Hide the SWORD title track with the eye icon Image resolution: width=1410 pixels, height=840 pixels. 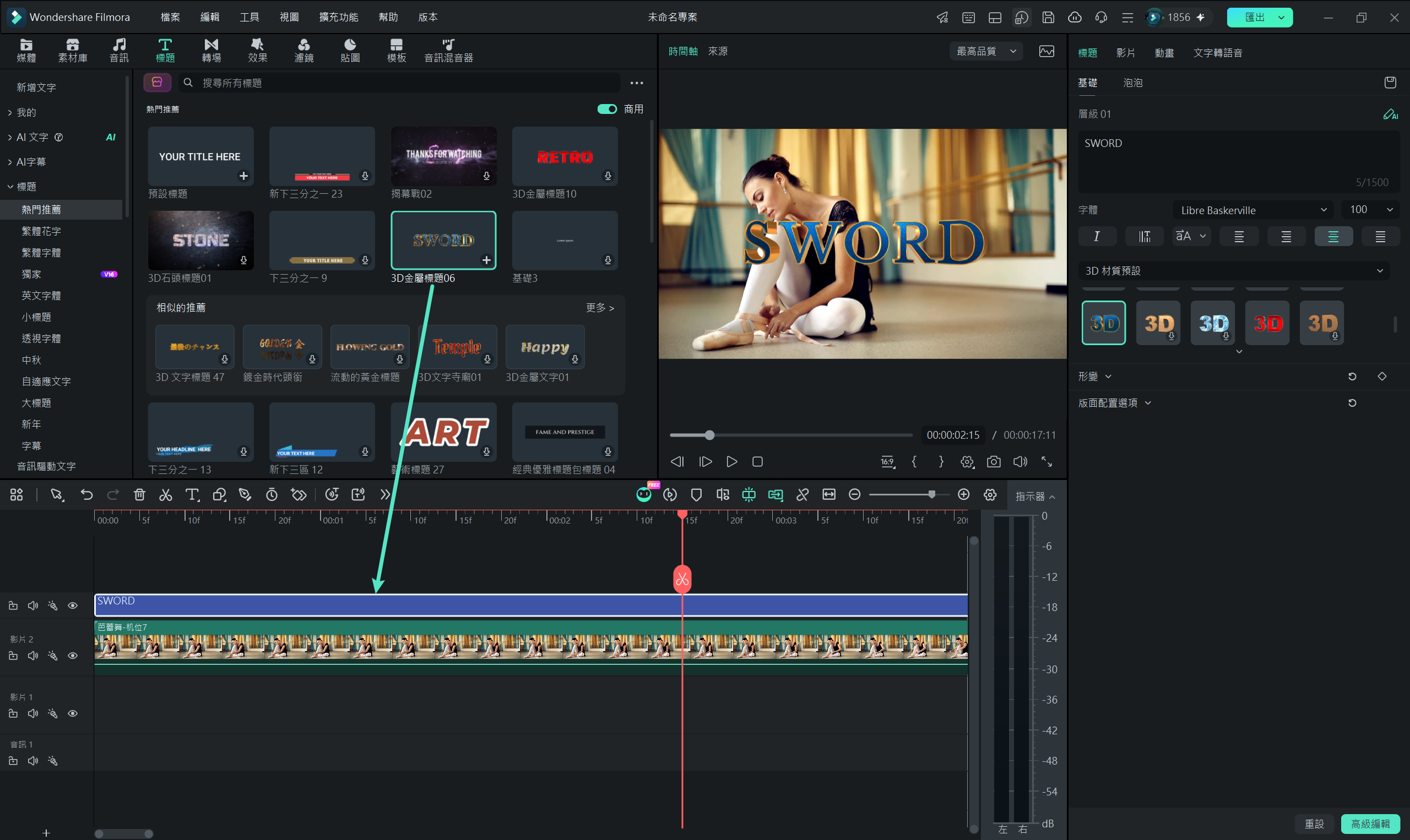pos(73,606)
